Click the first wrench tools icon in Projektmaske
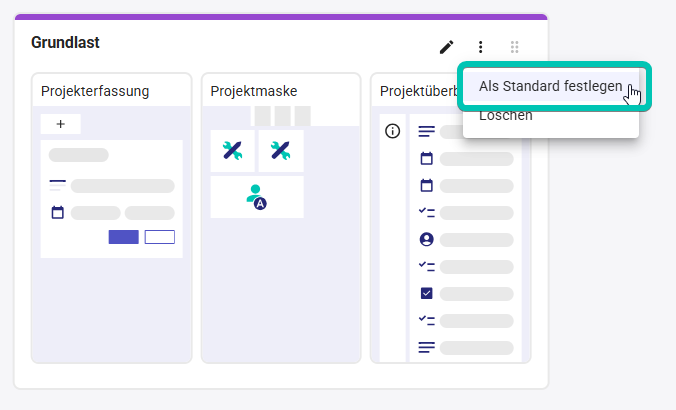 coord(233,151)
